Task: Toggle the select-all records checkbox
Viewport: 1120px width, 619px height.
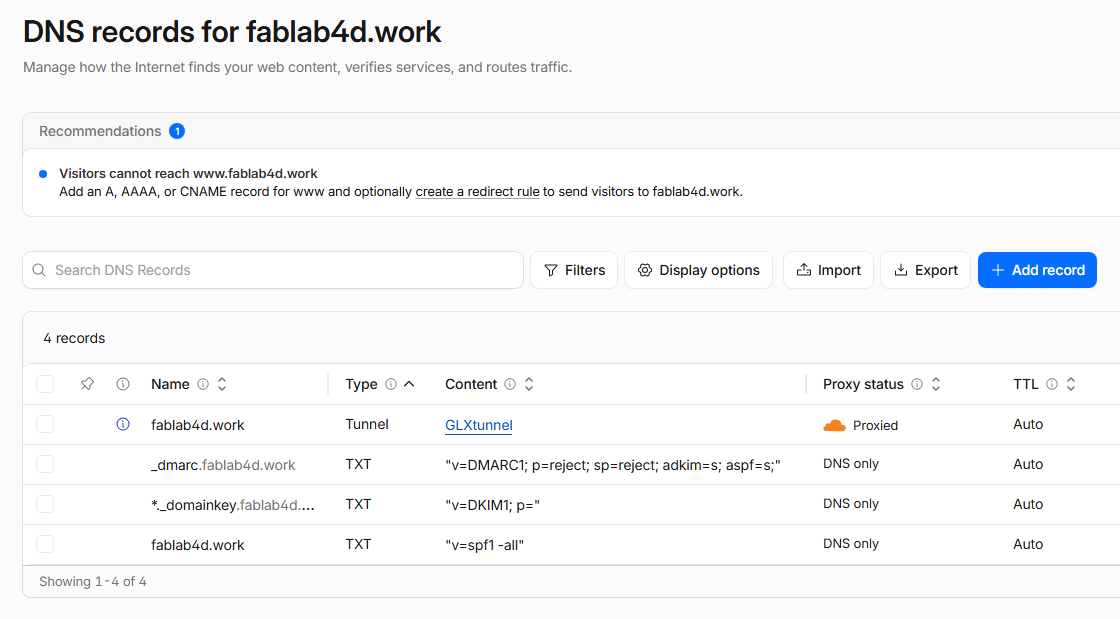Action: 45,384
